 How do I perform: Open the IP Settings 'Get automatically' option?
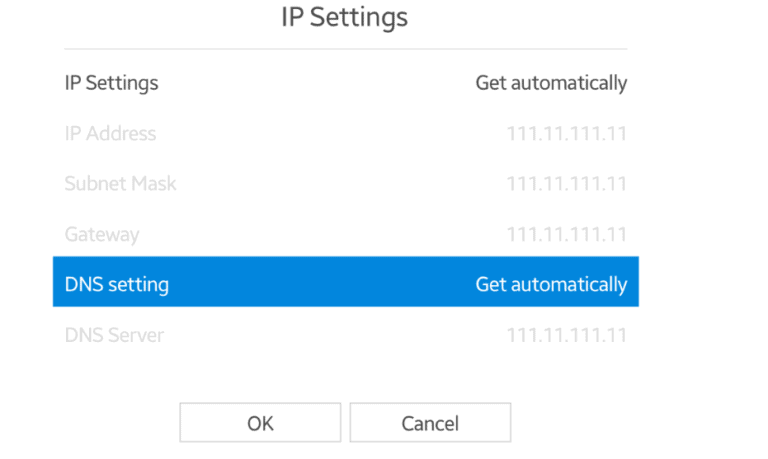(x=551, y=83)
